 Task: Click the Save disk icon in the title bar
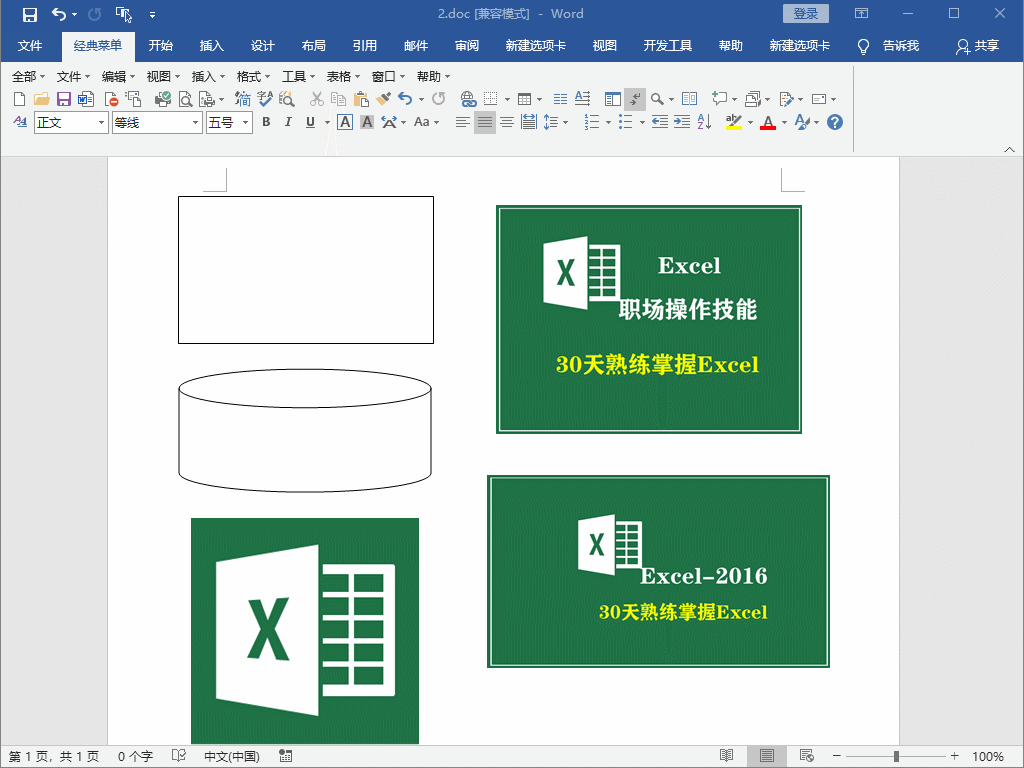pyautogui.click(x=30, y=14)
